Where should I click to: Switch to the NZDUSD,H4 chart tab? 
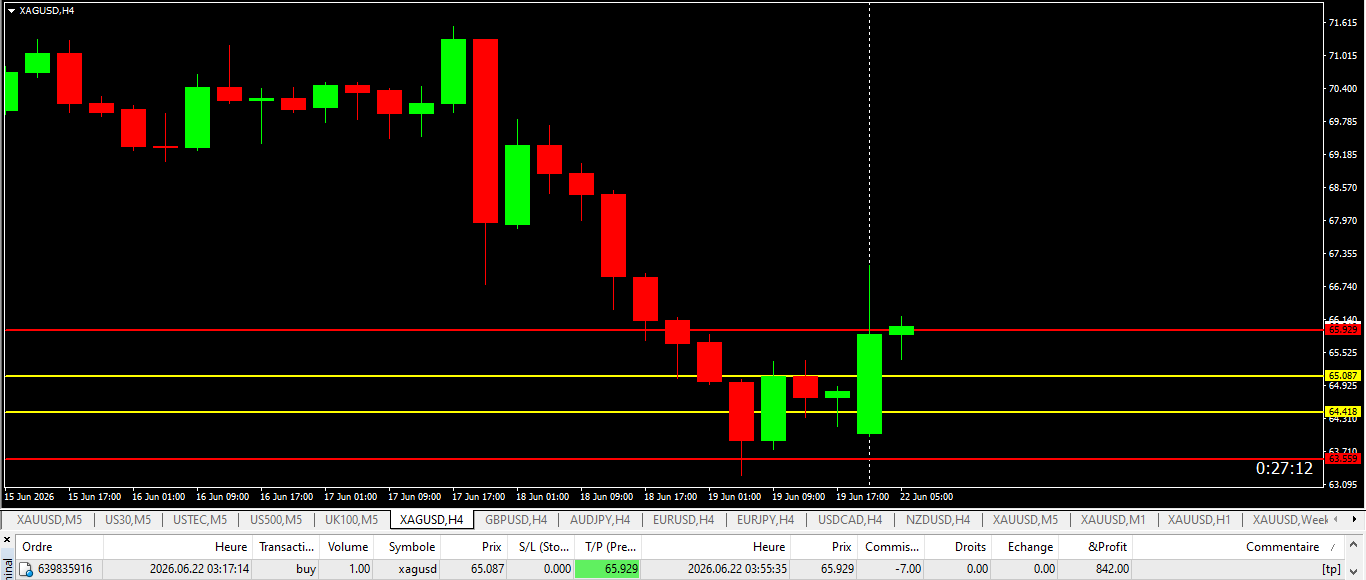(x=937, y=520)
